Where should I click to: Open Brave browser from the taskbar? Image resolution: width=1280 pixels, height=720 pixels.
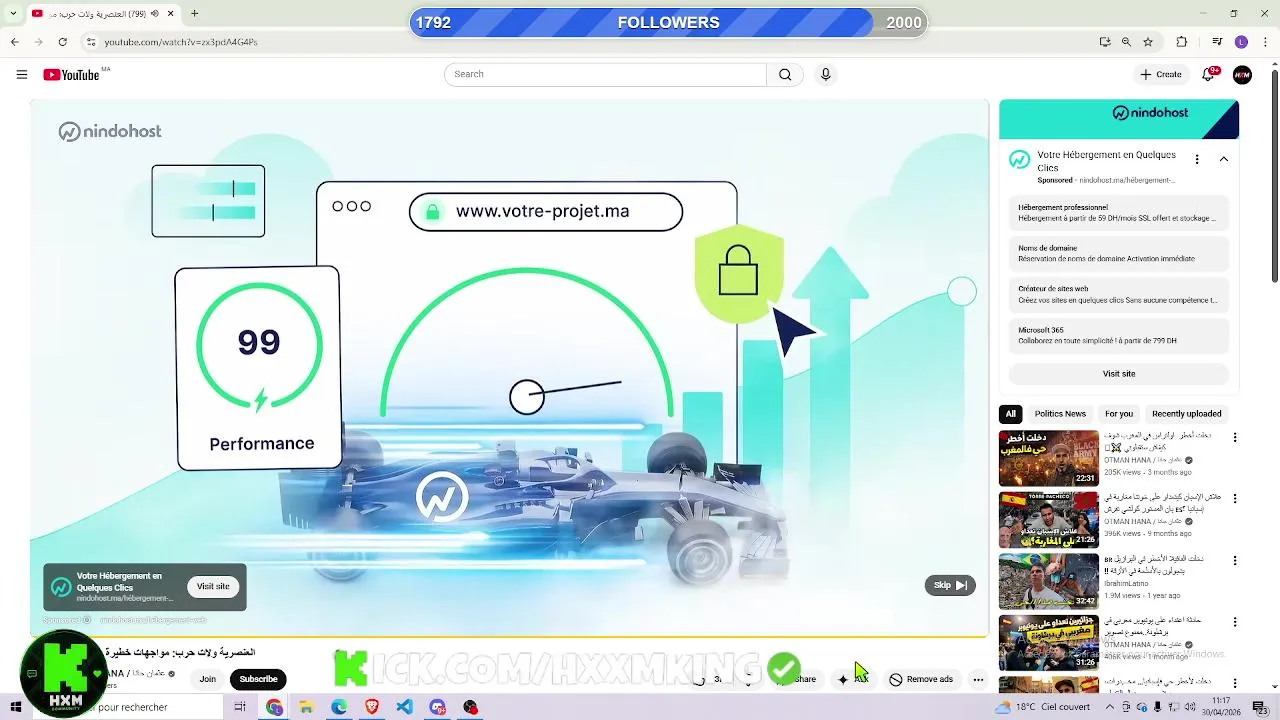click(x=372, y=707)
